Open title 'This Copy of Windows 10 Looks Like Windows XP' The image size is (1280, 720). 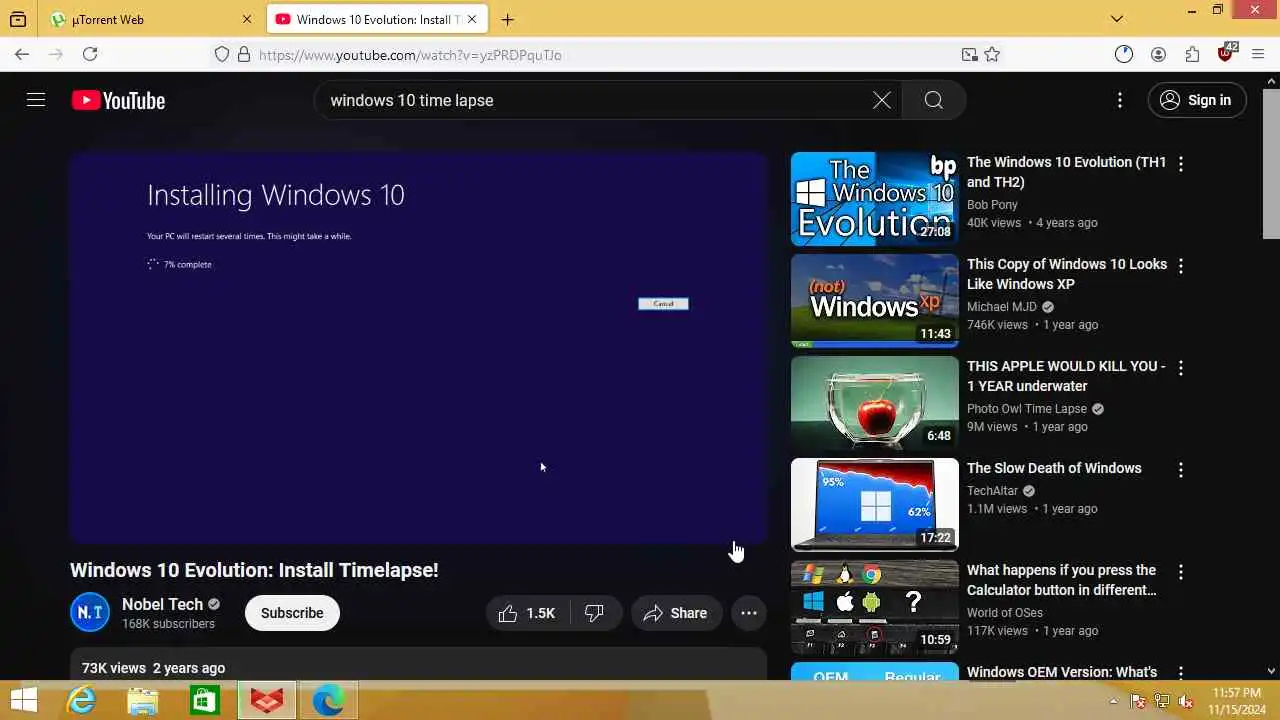[1067, 274]
